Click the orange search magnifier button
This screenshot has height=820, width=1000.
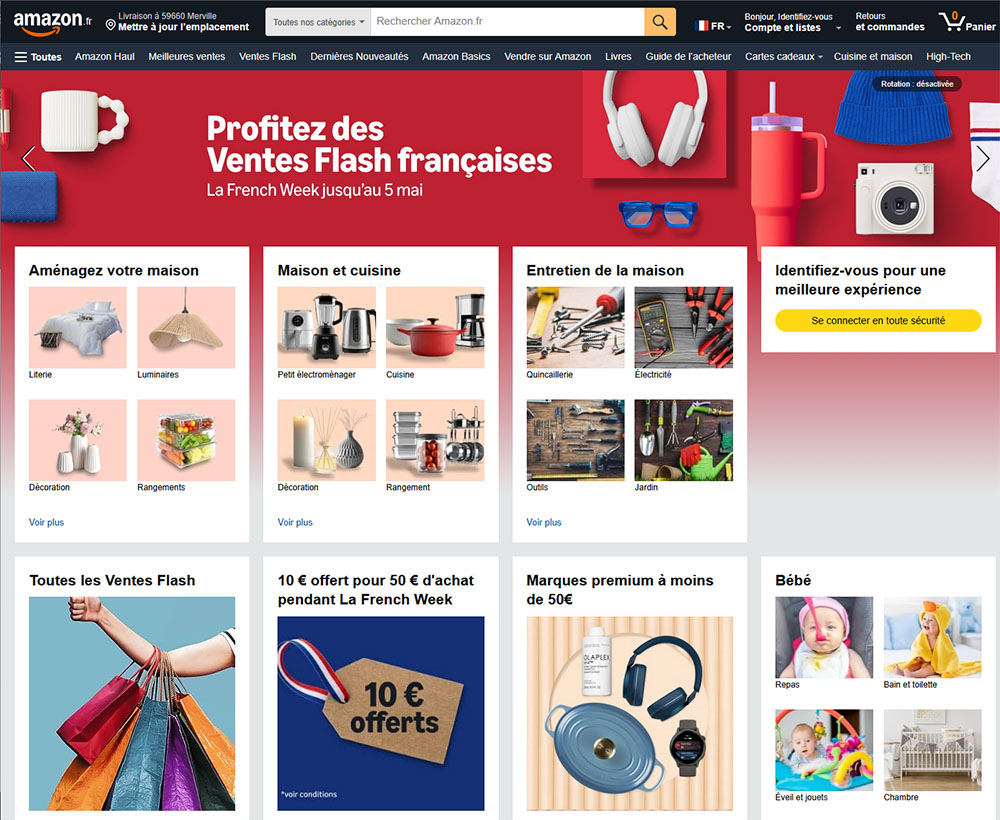click(x=660, y=22)
